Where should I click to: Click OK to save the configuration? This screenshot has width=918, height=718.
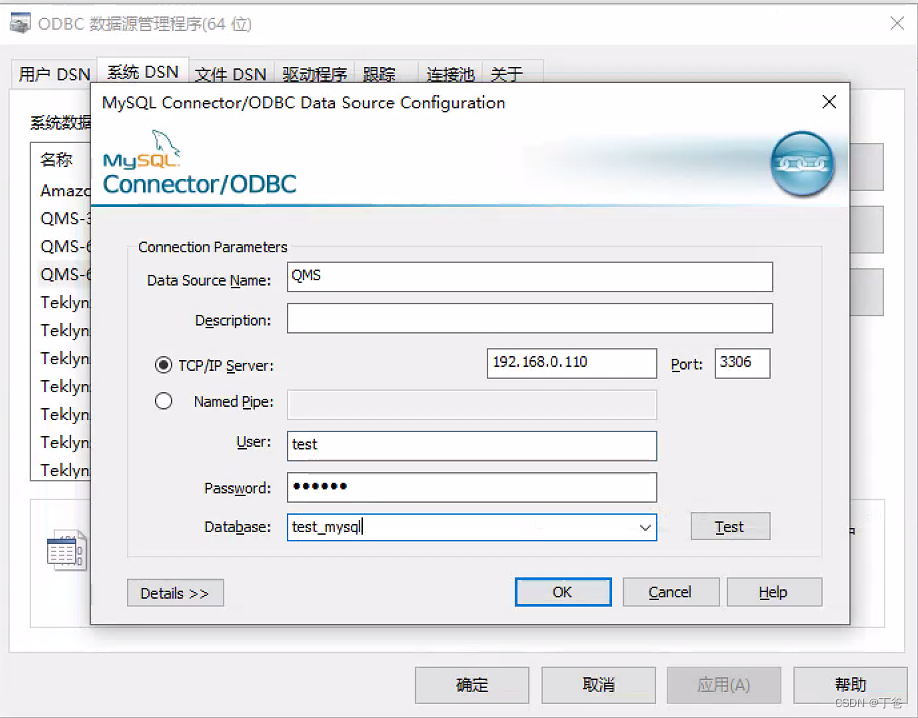562,591
